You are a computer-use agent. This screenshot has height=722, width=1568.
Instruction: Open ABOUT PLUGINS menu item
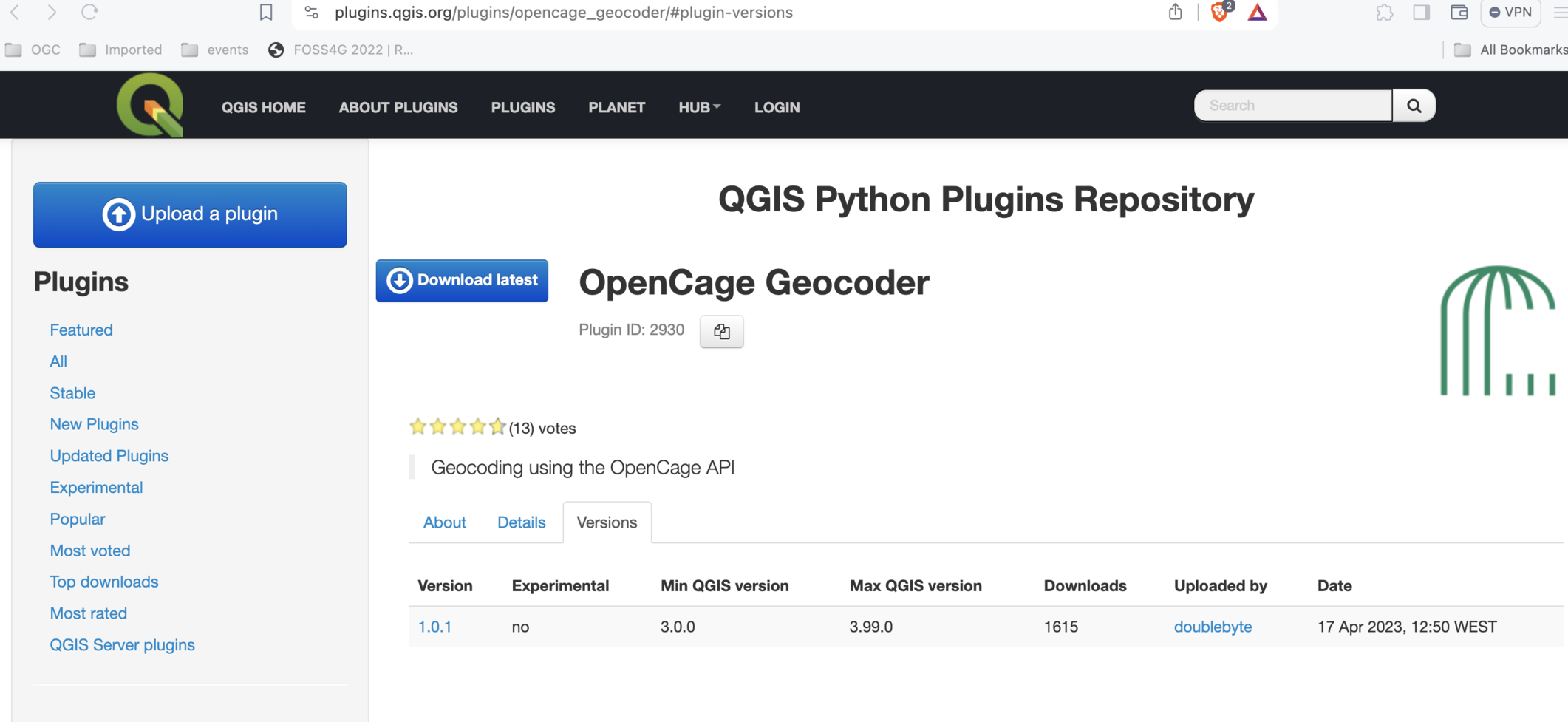pos(398,107)
